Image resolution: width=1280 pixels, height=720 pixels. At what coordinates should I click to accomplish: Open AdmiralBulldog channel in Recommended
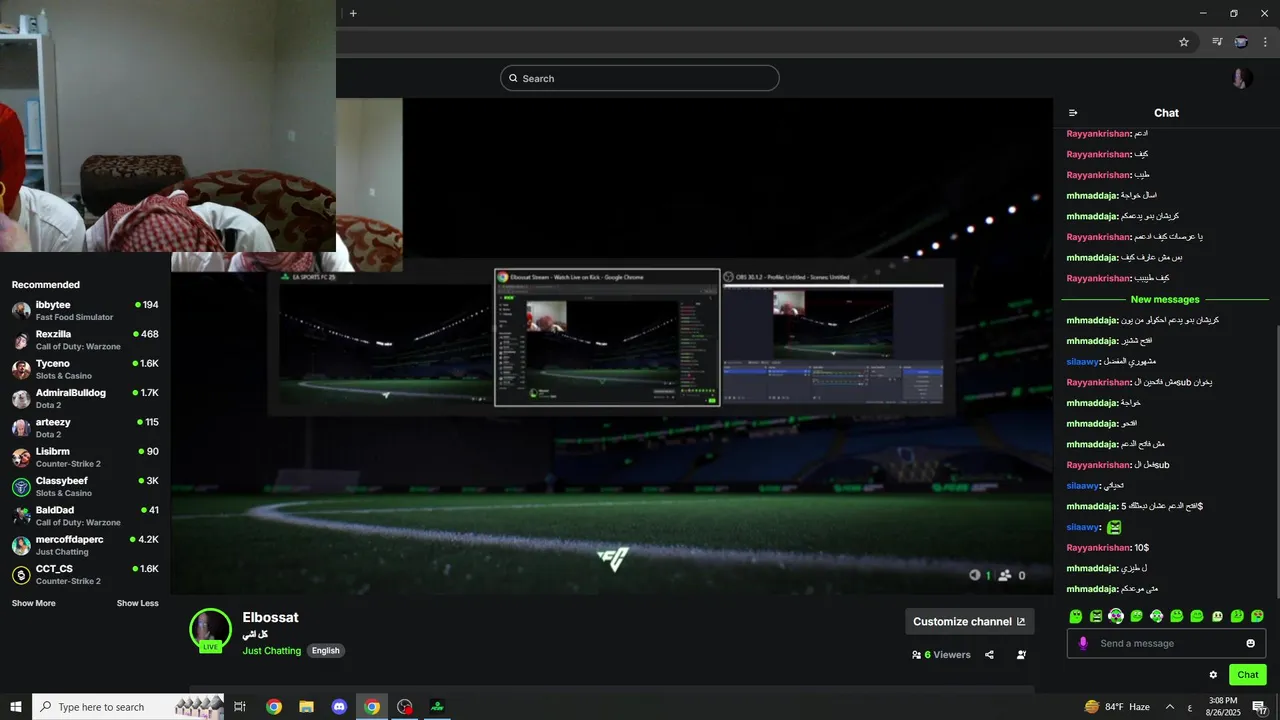point(85,398)
